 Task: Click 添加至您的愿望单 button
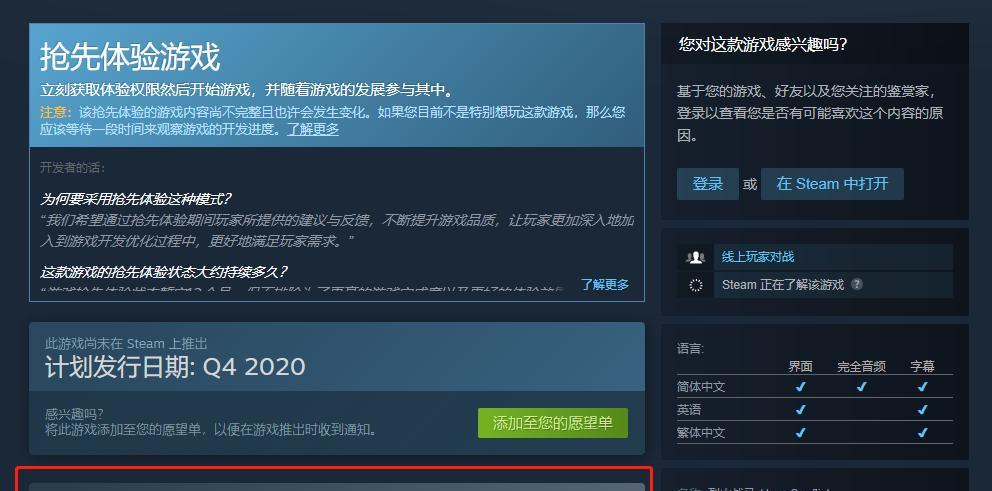552,423
